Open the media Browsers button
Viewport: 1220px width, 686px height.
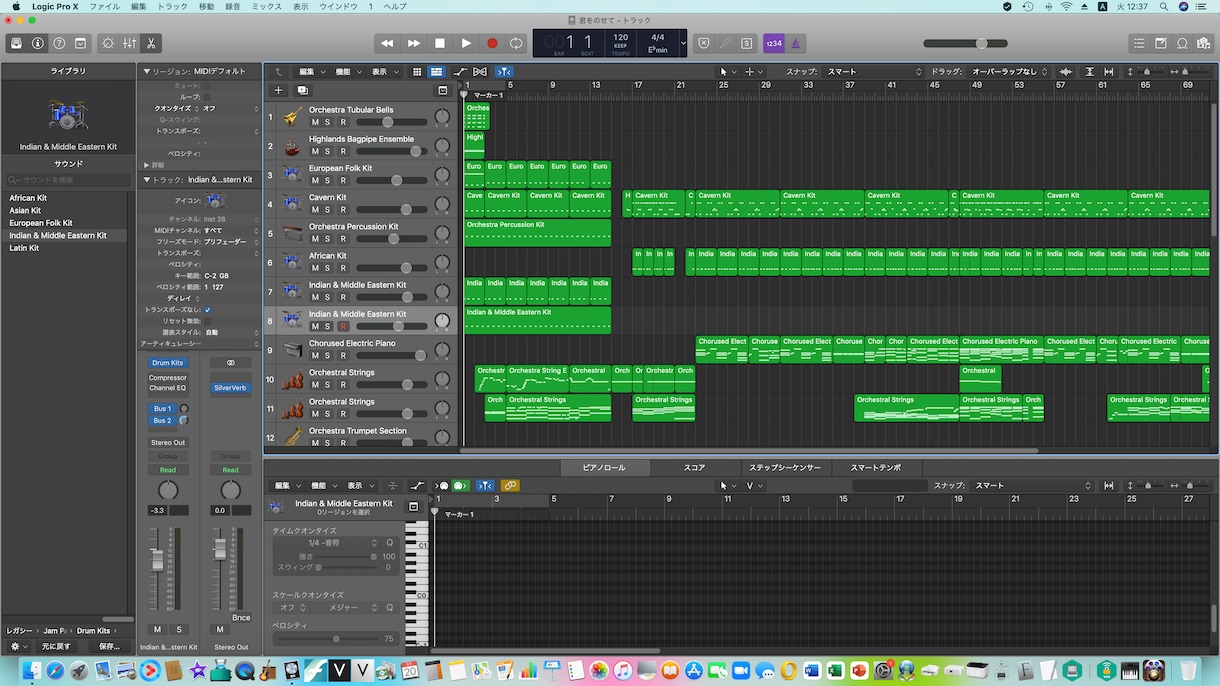pyautogui.click(x=1203, y=43)
